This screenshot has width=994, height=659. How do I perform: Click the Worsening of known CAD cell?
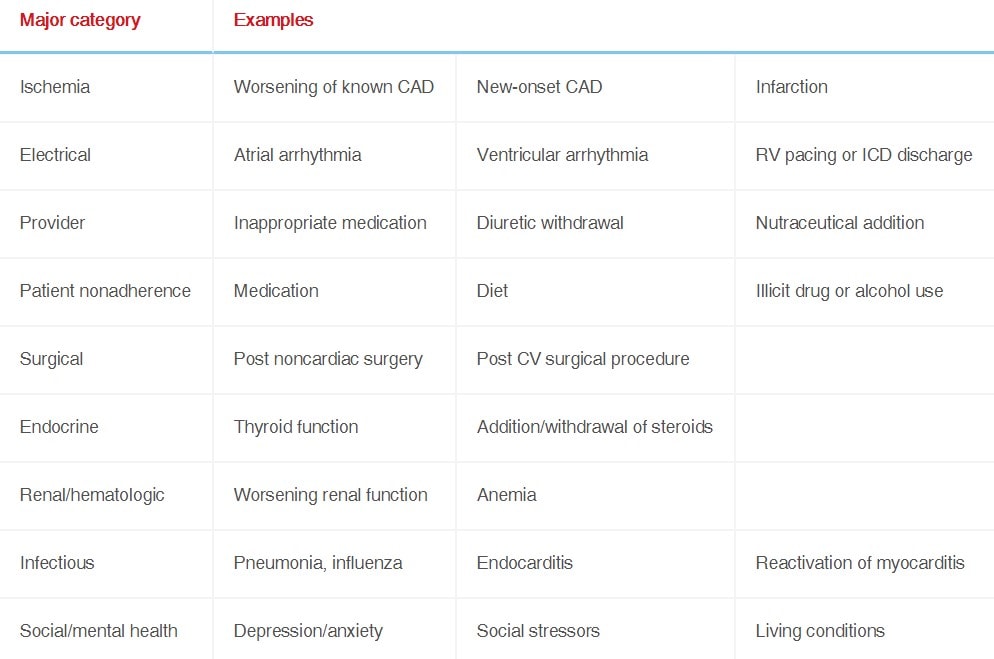coord(333,87)
